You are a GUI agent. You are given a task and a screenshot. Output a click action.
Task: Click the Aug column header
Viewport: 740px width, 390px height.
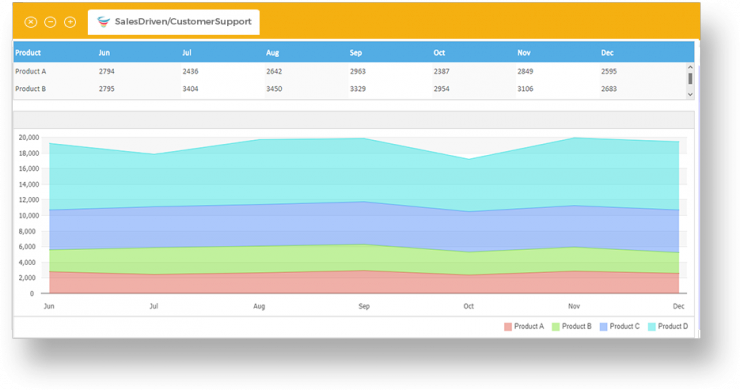click(272, 52)
